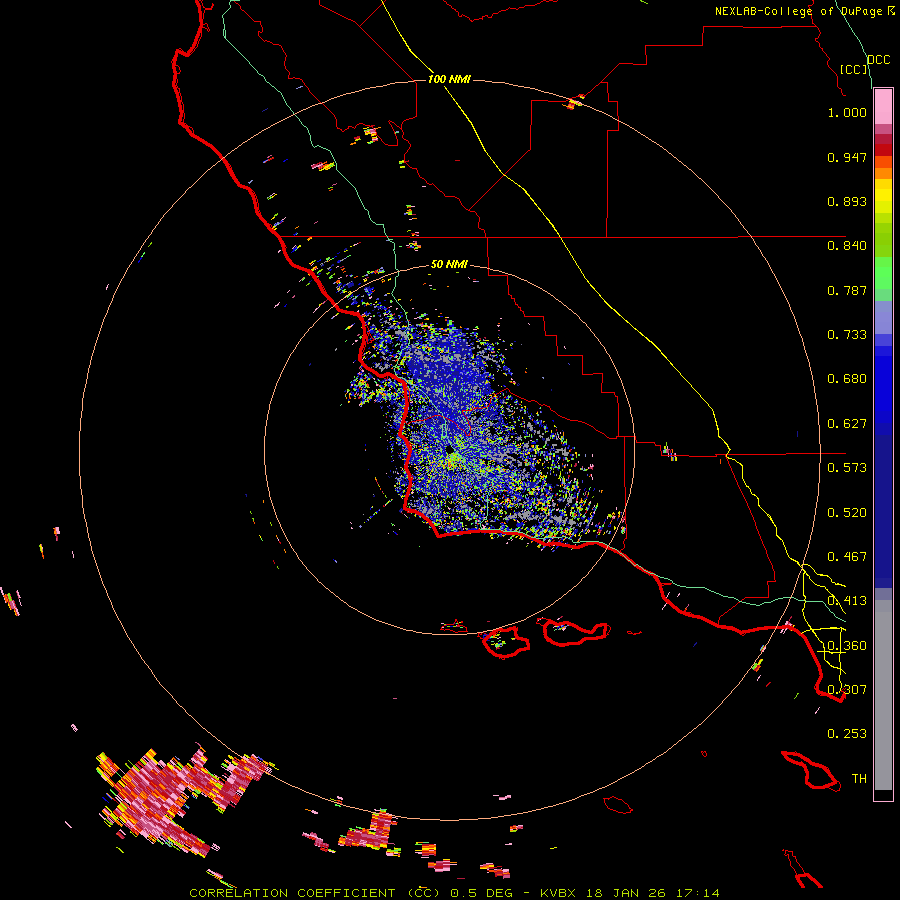Image resolution: width=900 pixels, height=900 pixels.
Task: Select the 0.840 scale value
Action: (x=847, y=246)
